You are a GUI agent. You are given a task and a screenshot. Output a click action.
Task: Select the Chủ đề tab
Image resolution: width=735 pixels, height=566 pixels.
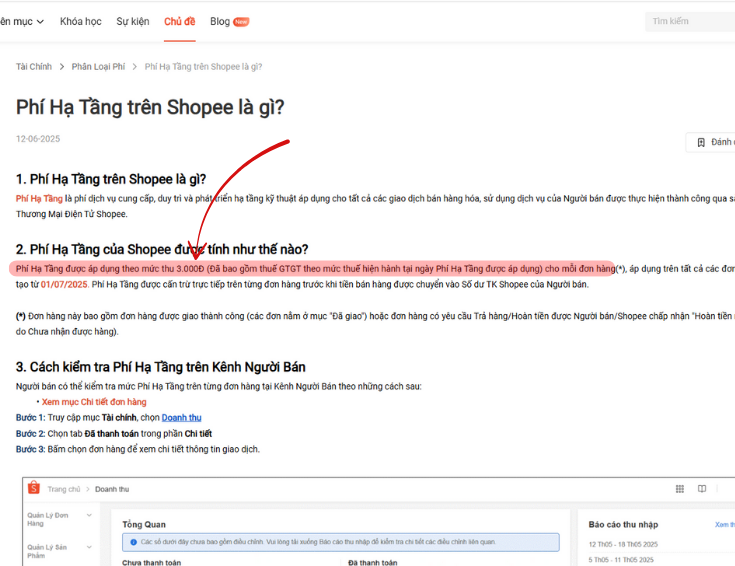(180, 22)
